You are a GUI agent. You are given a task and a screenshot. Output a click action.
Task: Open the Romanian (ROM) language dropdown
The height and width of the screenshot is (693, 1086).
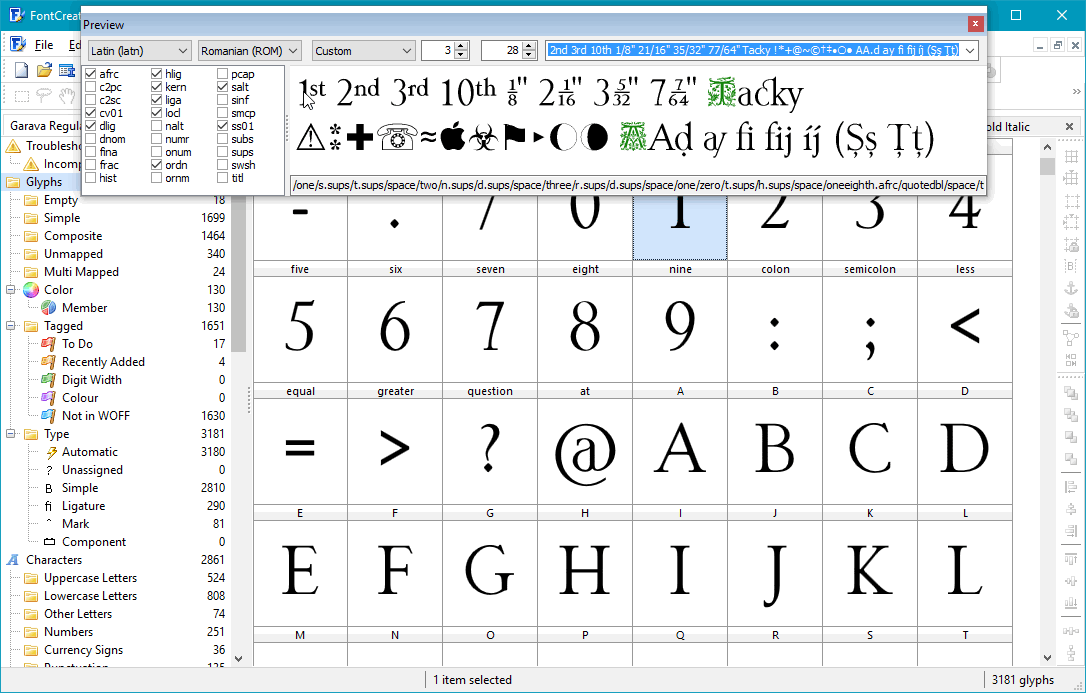[x=249, y=51]
